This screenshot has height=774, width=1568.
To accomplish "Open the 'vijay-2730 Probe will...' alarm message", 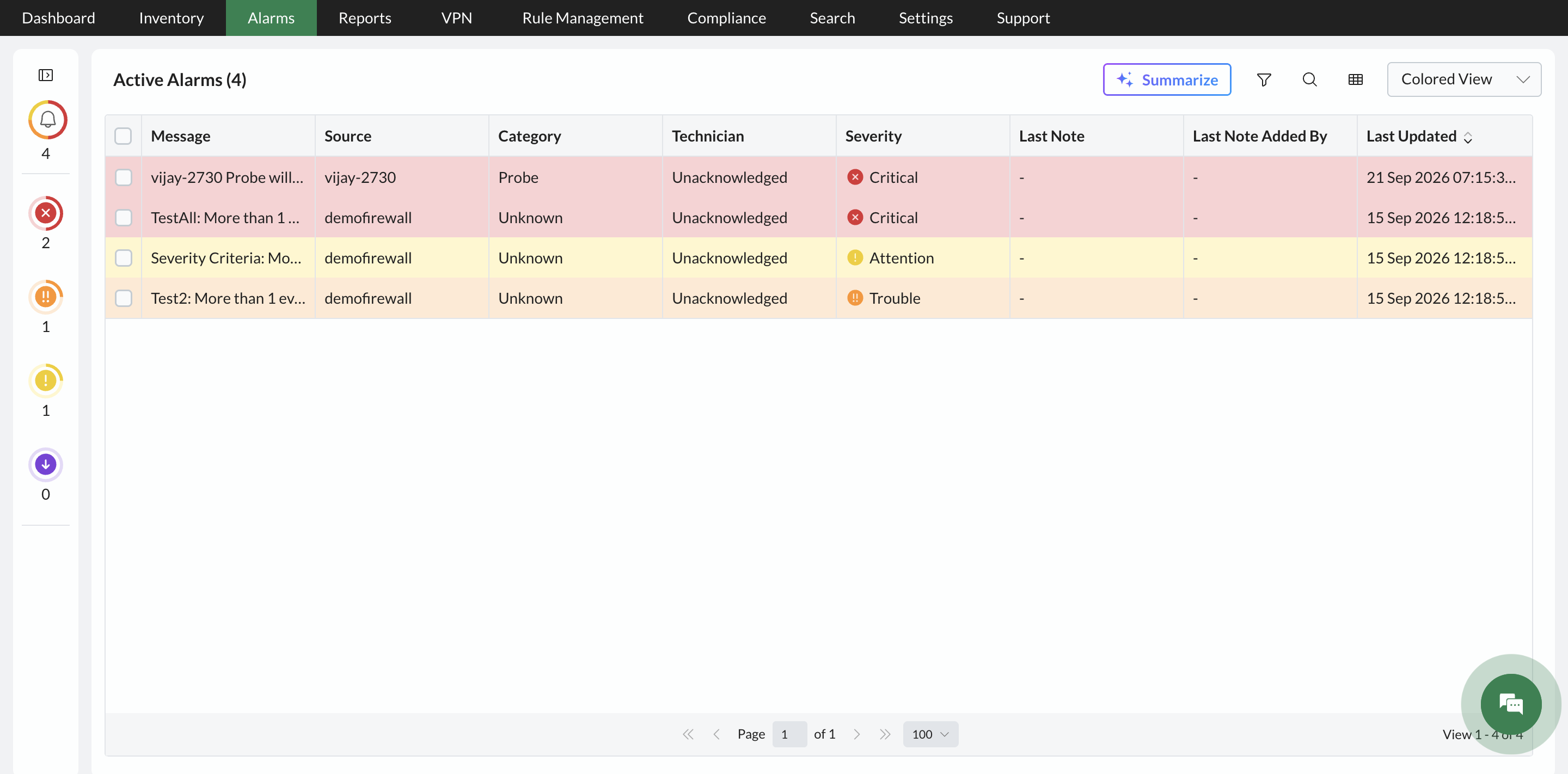I will coord(227,177).
